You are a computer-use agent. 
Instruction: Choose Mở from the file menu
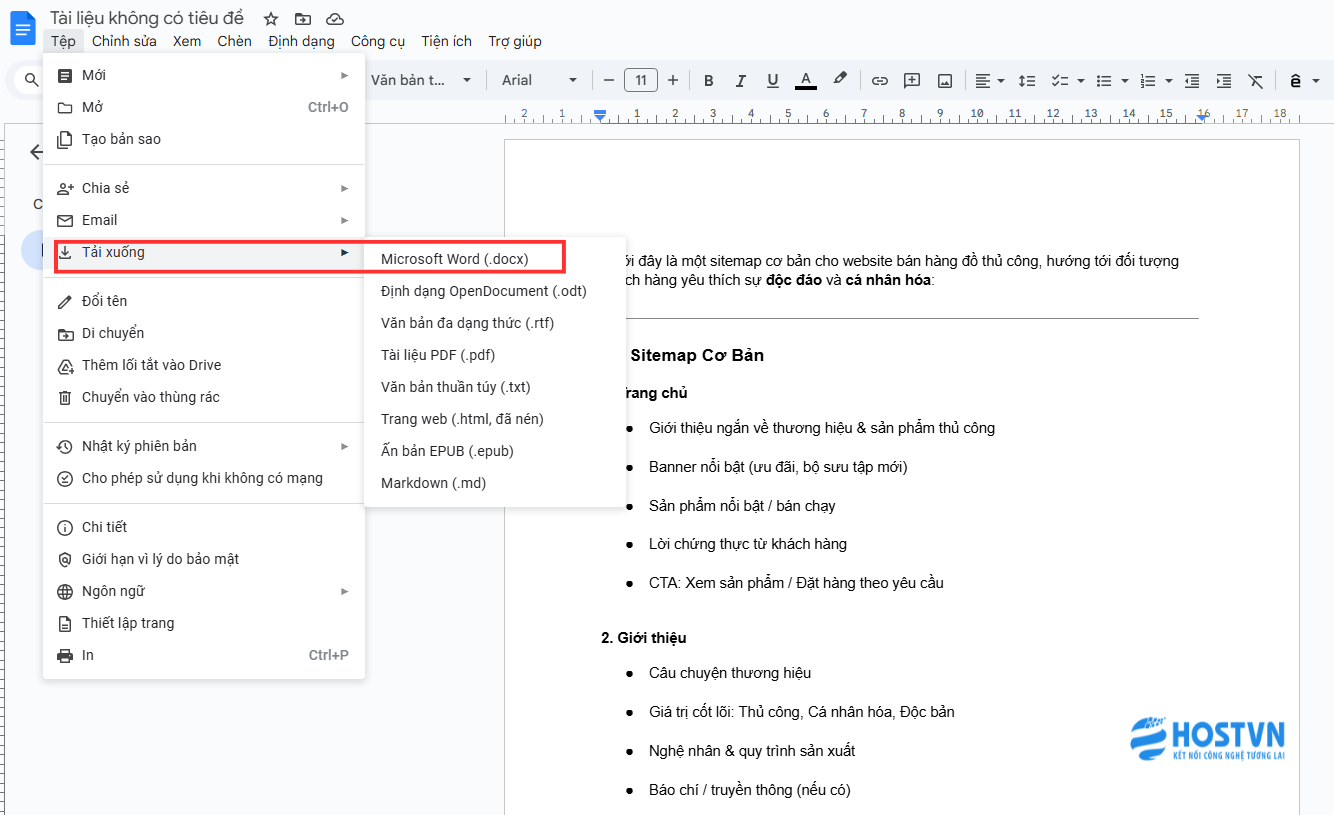204,107
